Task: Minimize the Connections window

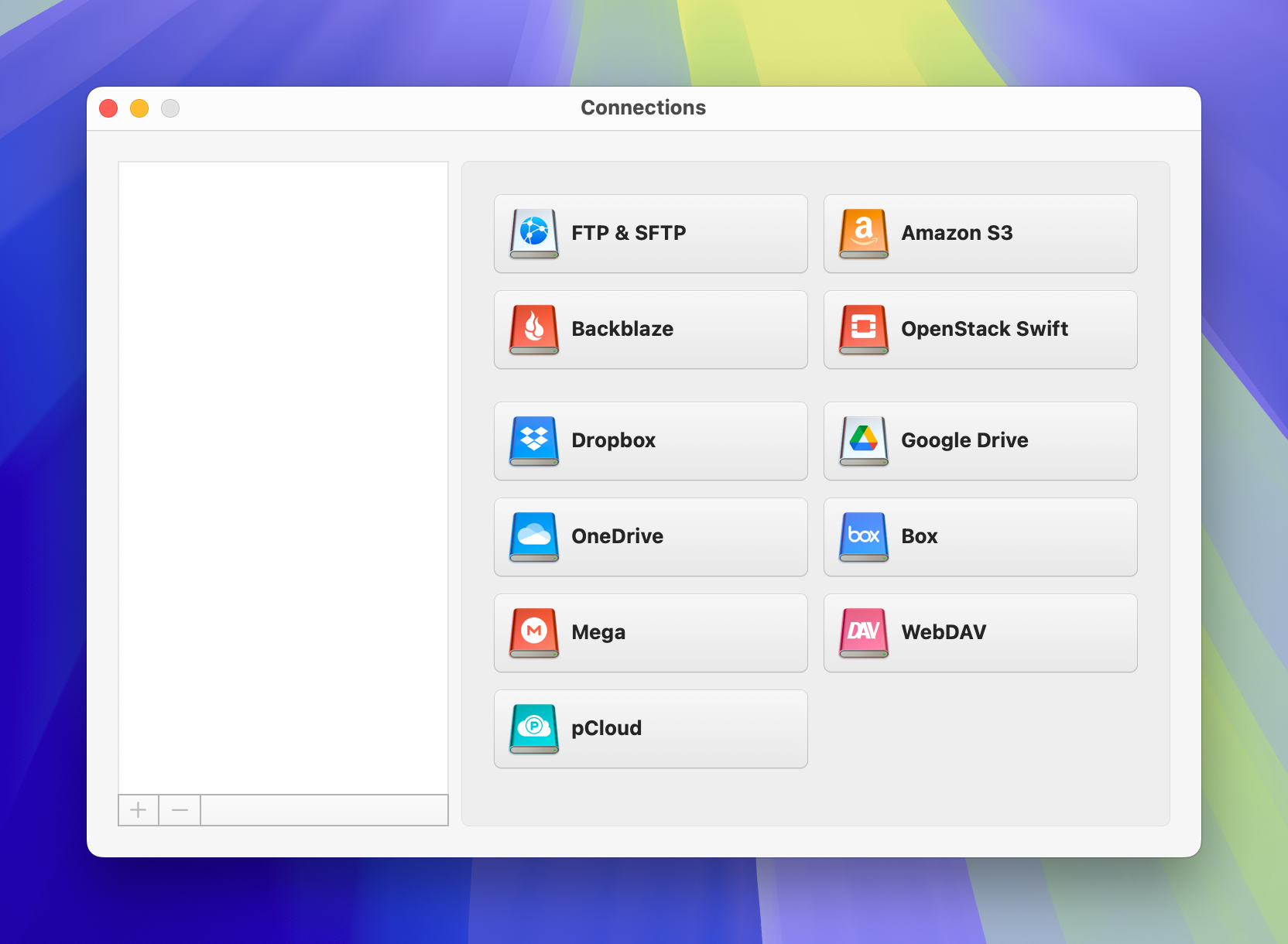Action: [139, 108]
